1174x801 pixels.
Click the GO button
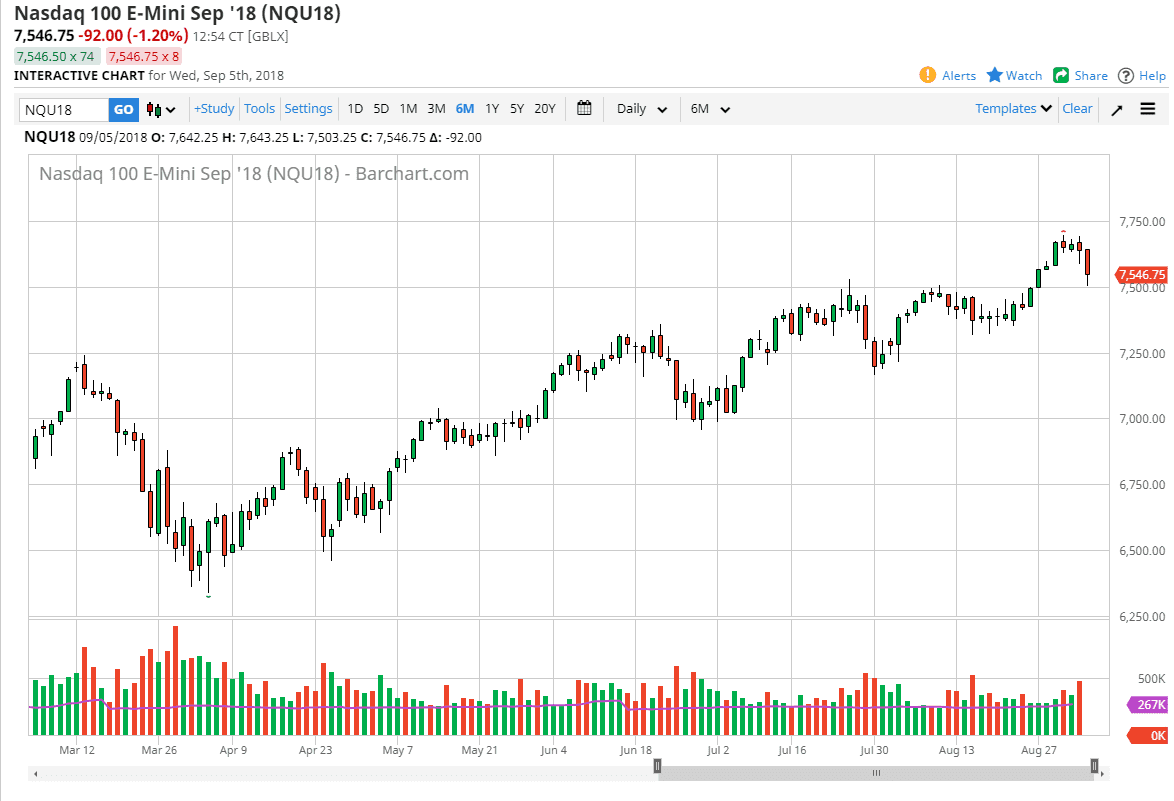click(x=123, y=108)
